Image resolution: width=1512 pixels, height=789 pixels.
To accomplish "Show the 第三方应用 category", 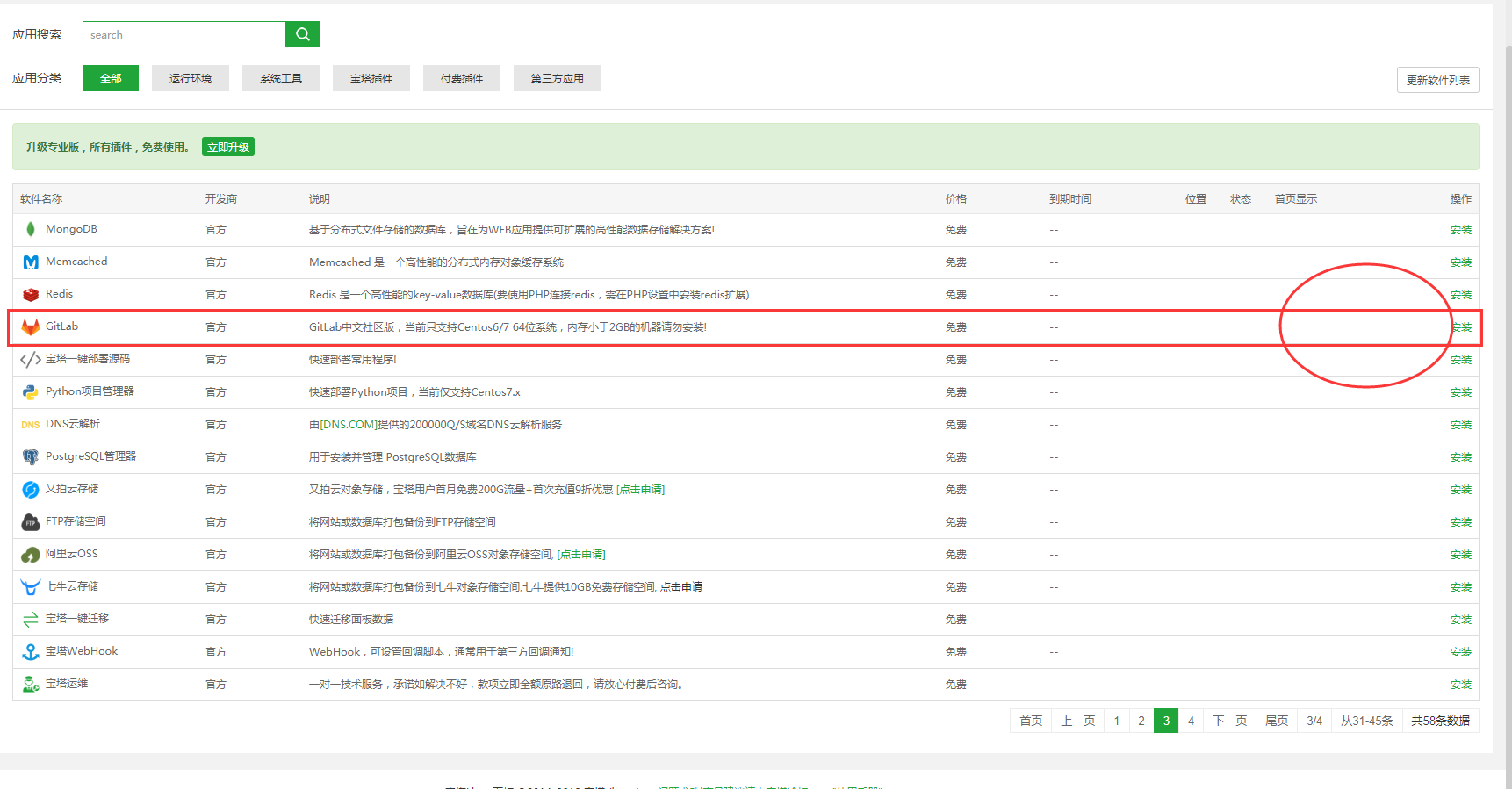I will 558,78.
